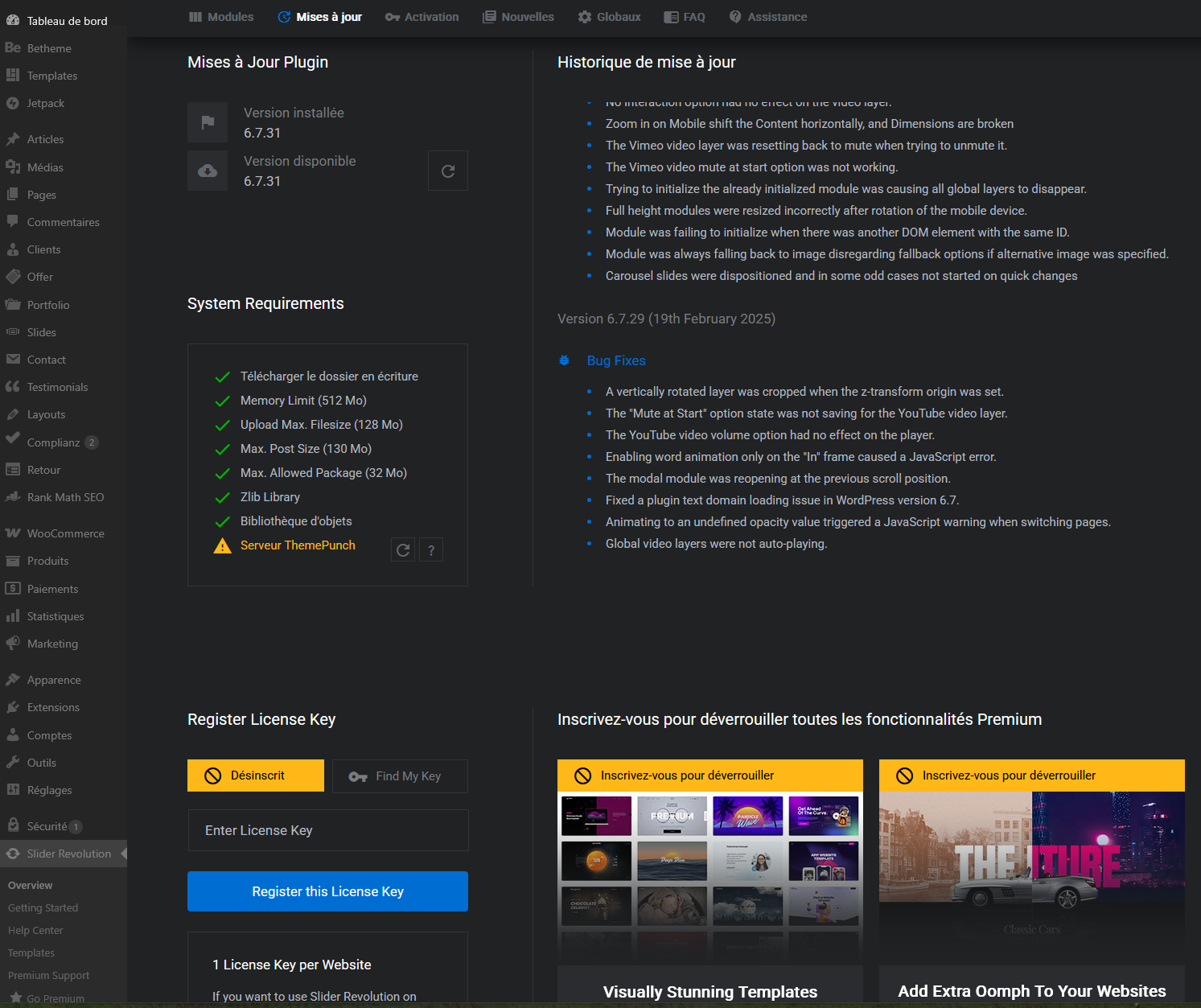Click the Find My Key button
Image resolution: width=1201 pixels, height=1008 pixels.
(400, 776)
